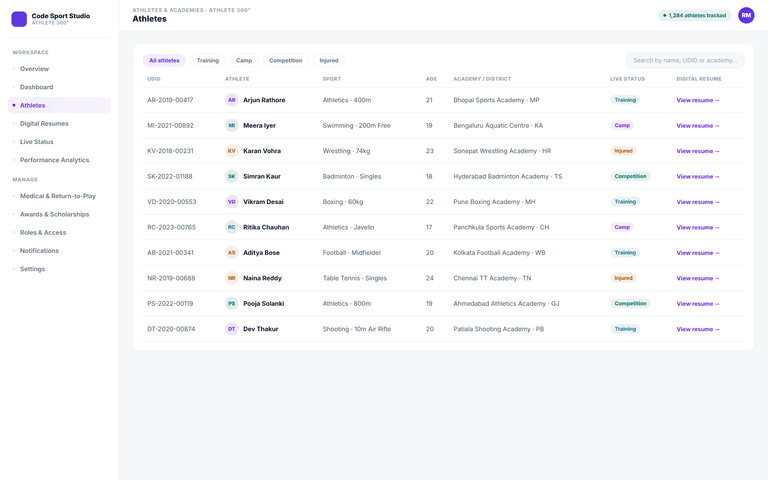The width and height of the screenshot is (768, 480).
Task: Go to Digital Resumes page
Action: click(x=59, y=123)
